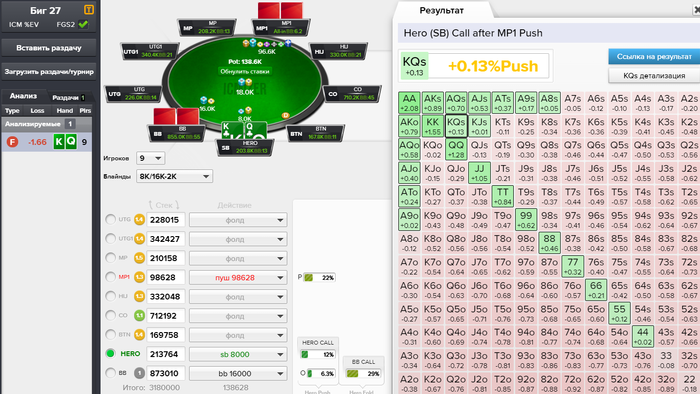Image resolution: width=700 pixels, height=394 pixels.
Task: Select the BTN radio button
Action: 110,335
